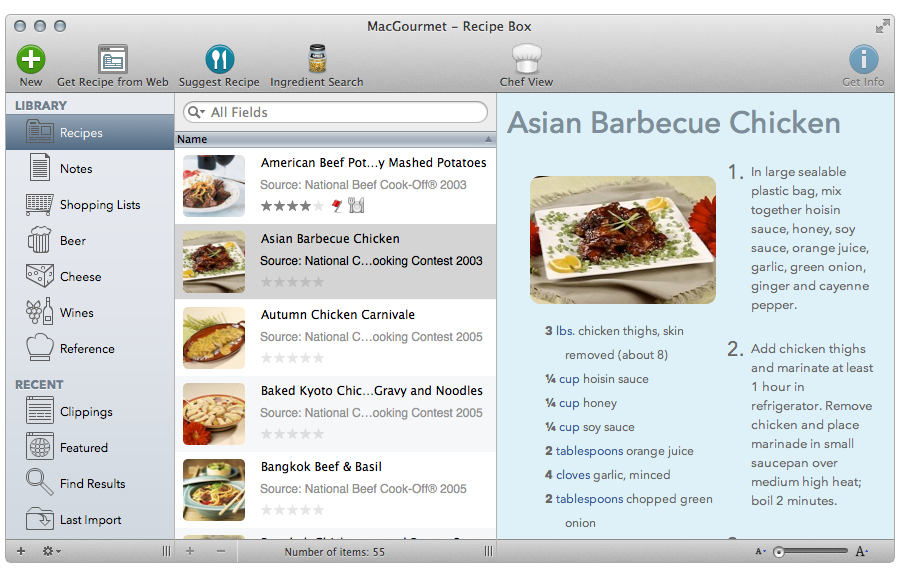Click the add recipe plus under the list
900x576 pixels.
[x=190, y=551]
